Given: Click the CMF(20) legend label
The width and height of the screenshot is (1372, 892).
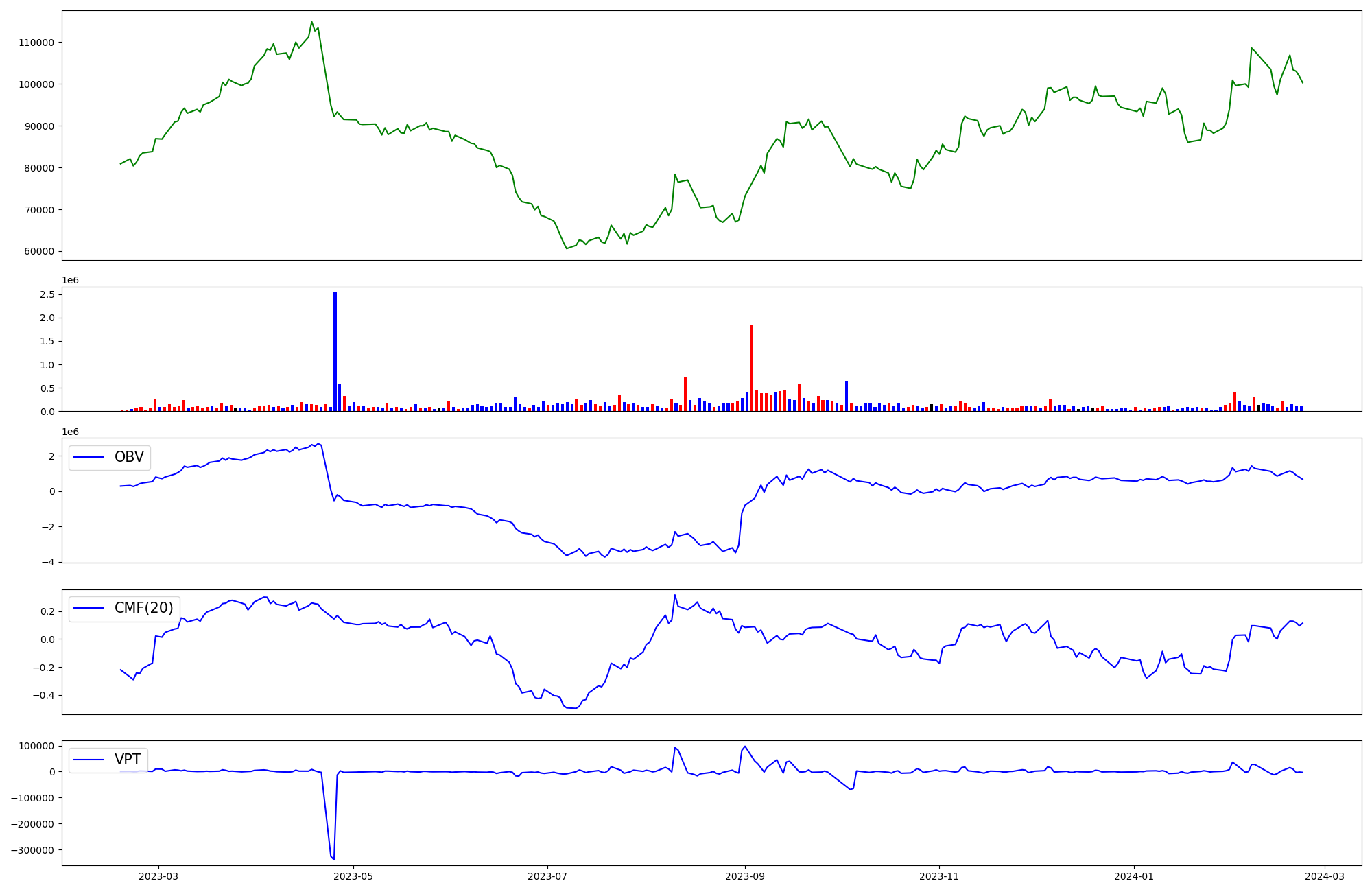Looking at the screenshot, I should [143, 609].
